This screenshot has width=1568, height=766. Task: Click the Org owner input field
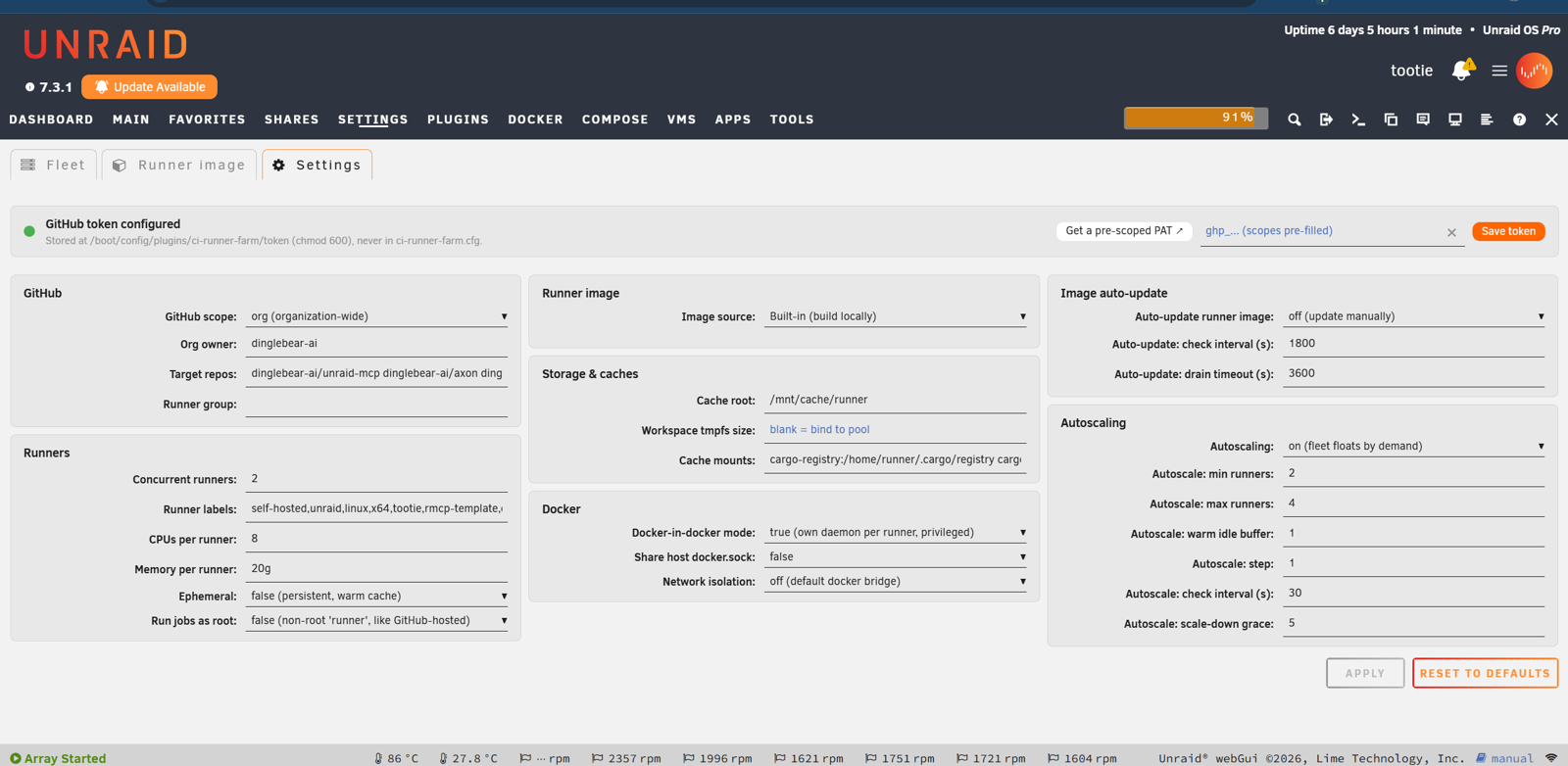(377, 344)
